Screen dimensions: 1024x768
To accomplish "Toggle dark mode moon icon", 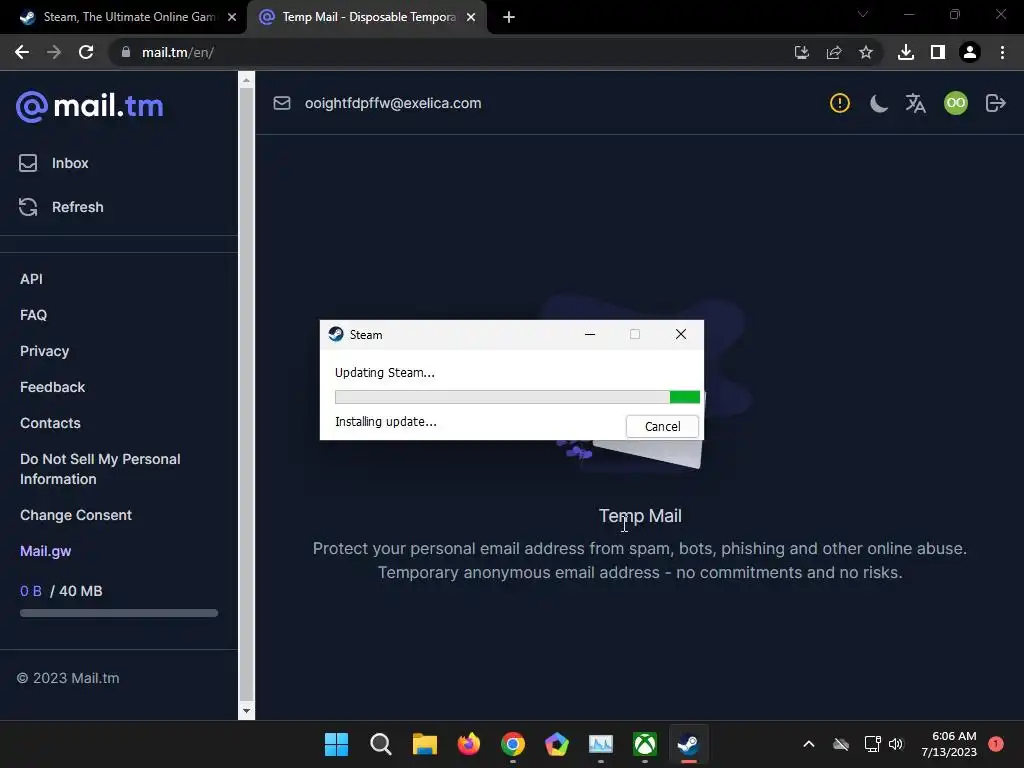I will pyautogui.click(x=878, y=103).
